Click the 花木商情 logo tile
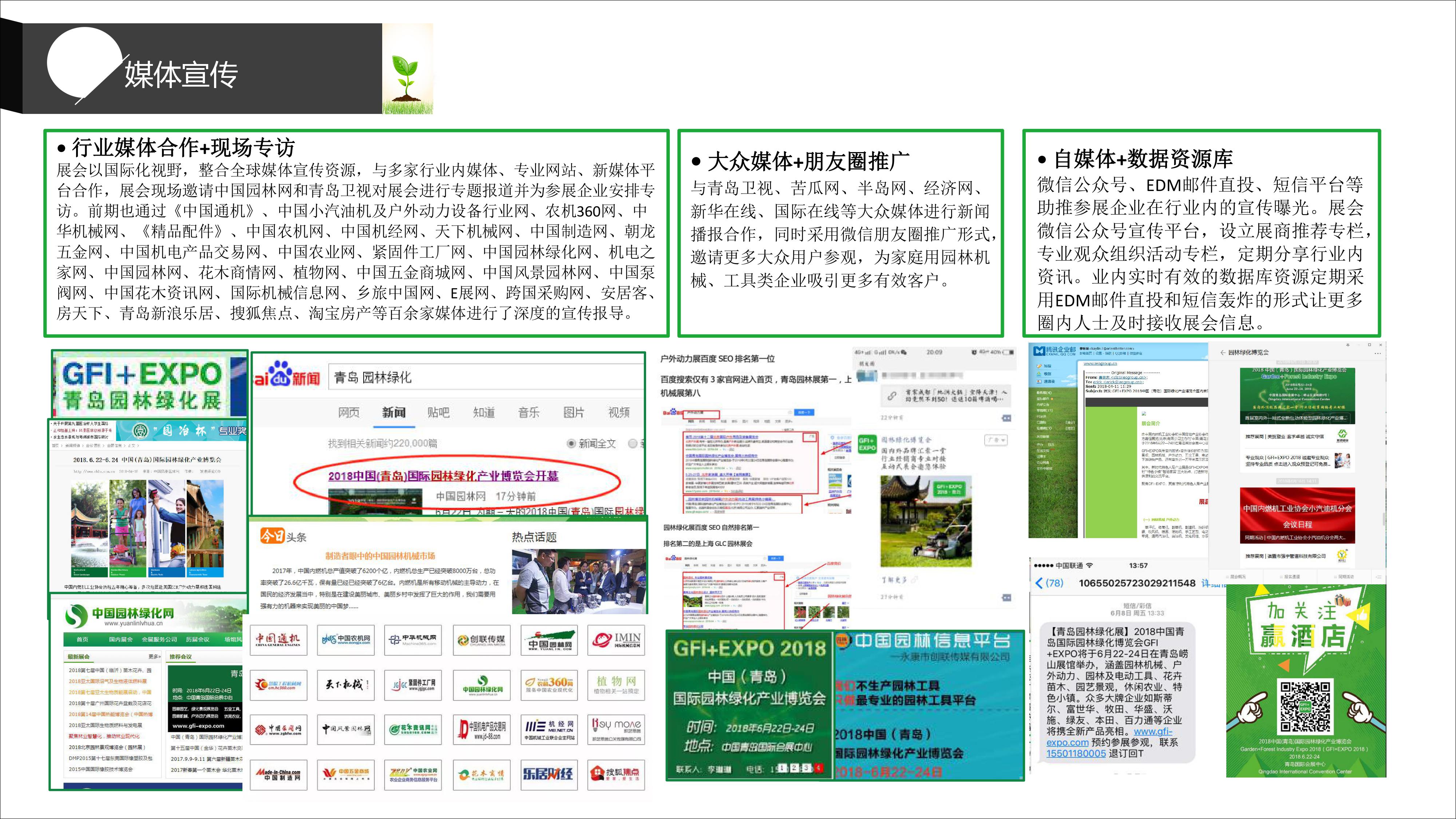Image resolution: width=1456 pixels, height=819 pixels. click(482, 774)
